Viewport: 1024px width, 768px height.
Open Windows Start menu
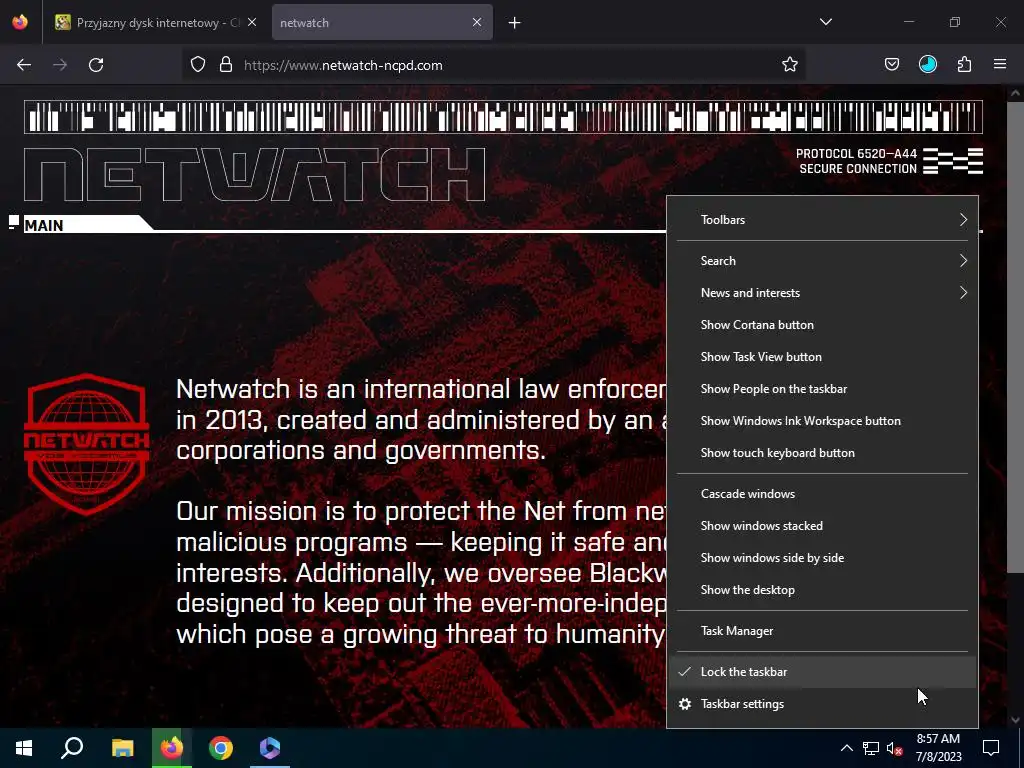24,748
